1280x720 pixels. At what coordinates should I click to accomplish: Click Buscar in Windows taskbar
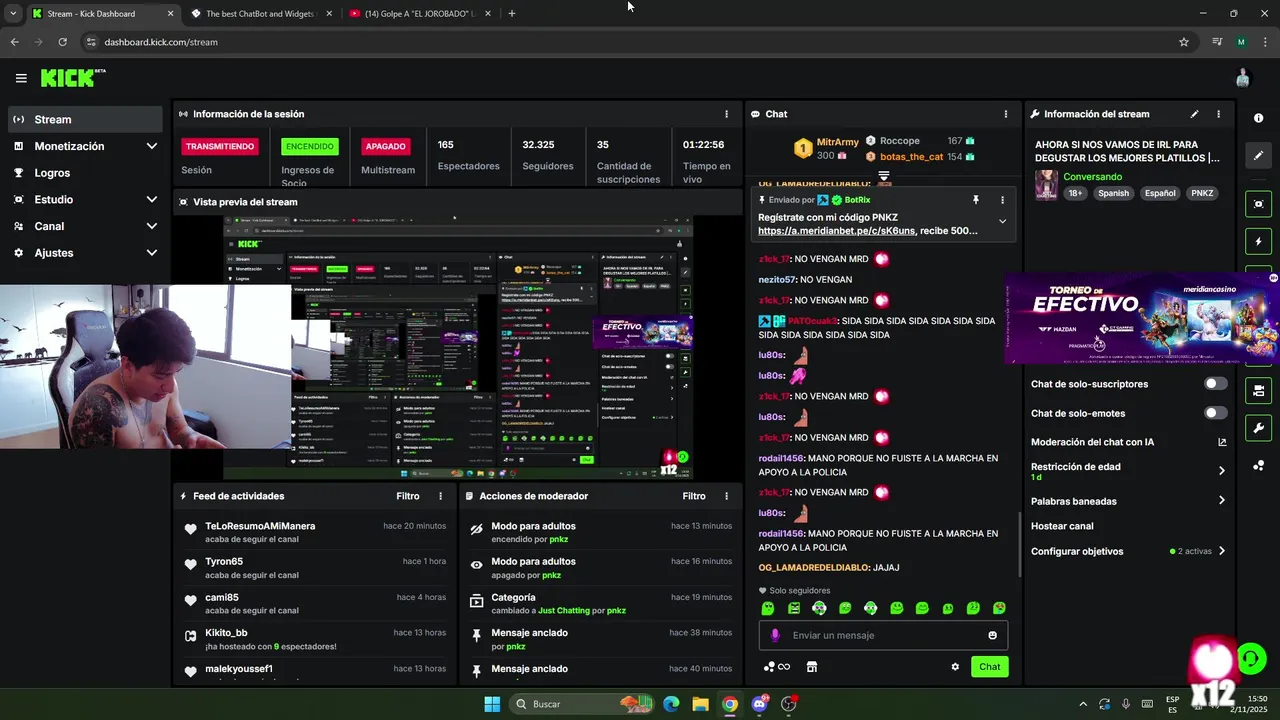tap(583, 704)
